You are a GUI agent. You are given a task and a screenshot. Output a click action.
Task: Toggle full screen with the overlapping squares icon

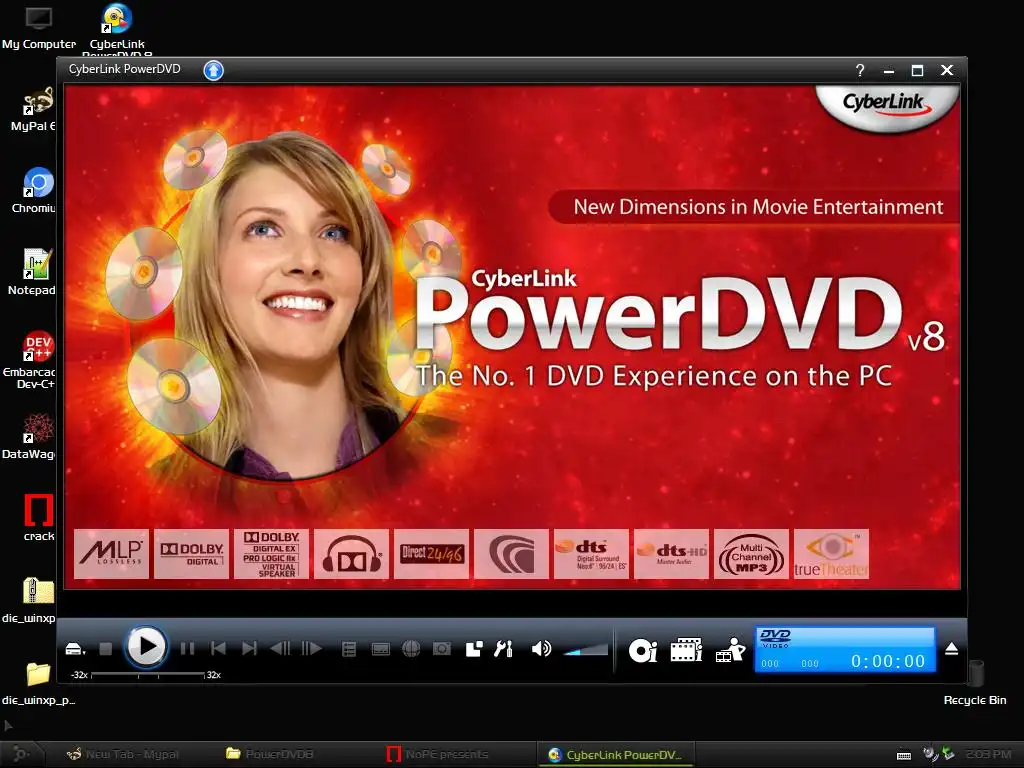pyautogui.click(x=473, y=648)
